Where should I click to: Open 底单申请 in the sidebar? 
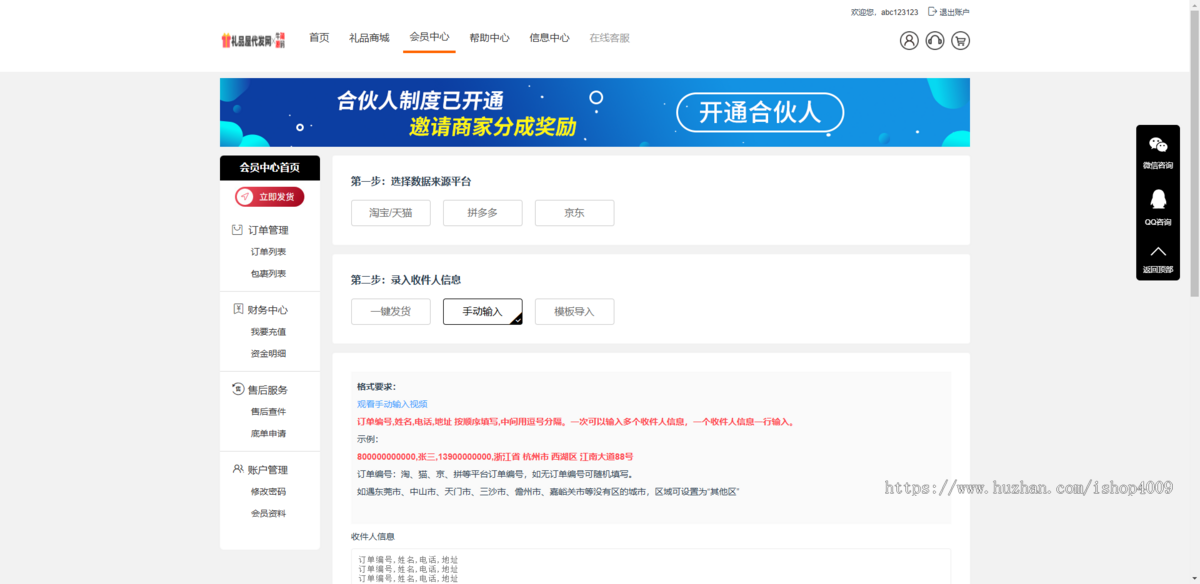pyautogui.click(x=268, y=434)
